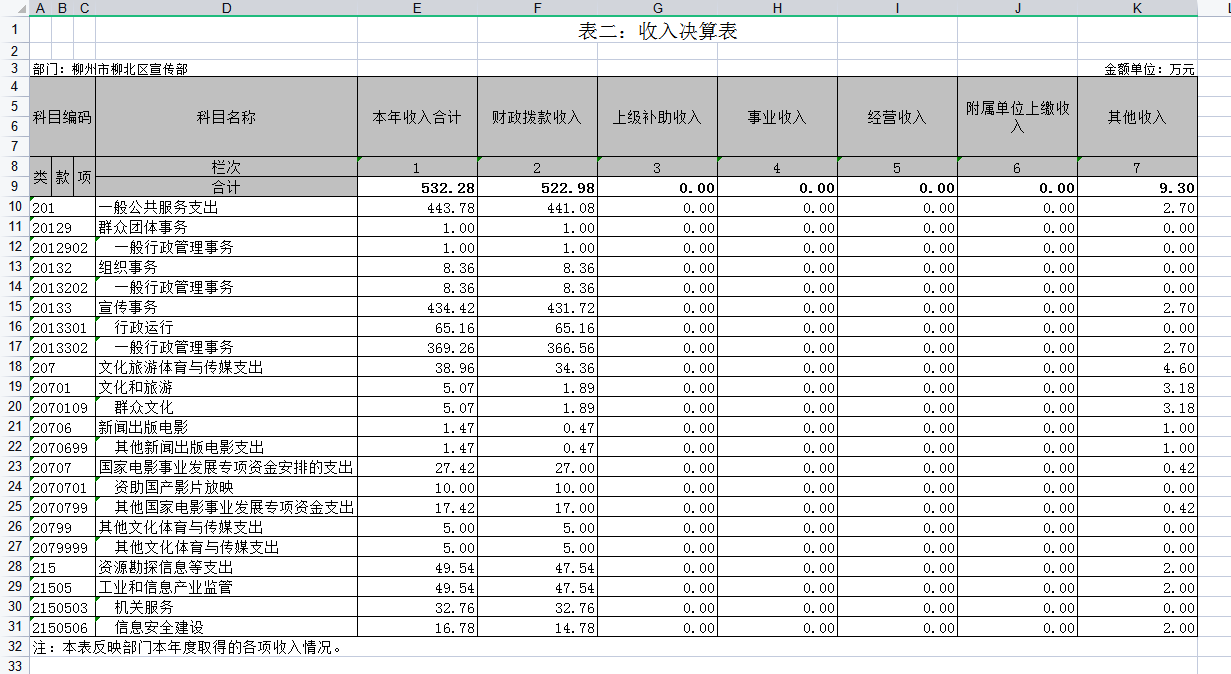
Task: Select row 33 via its row header
Action: pos(14,665)
